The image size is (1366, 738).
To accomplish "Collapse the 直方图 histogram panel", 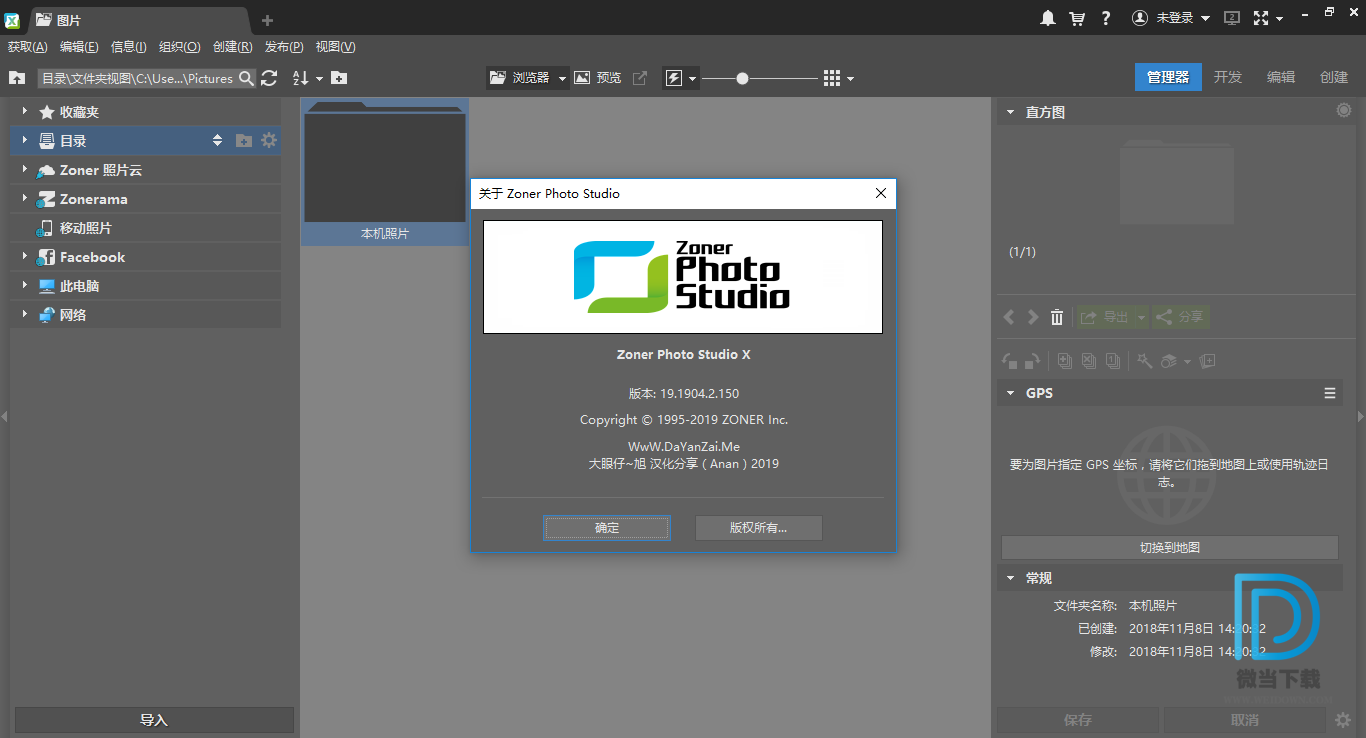I will [1010, 112].
